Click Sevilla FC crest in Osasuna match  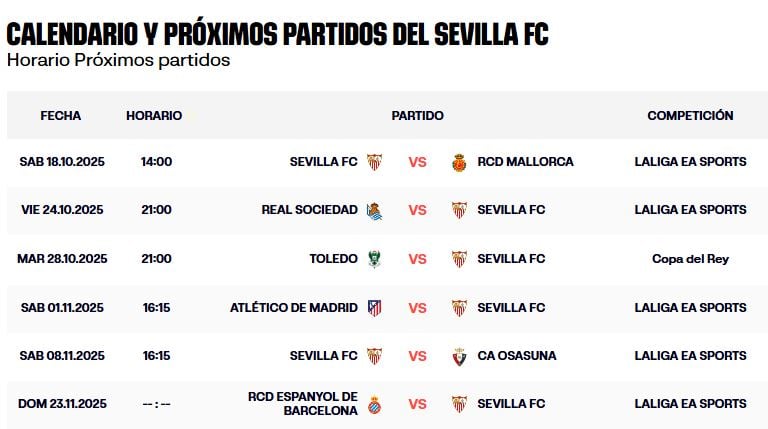coord(374,356)
